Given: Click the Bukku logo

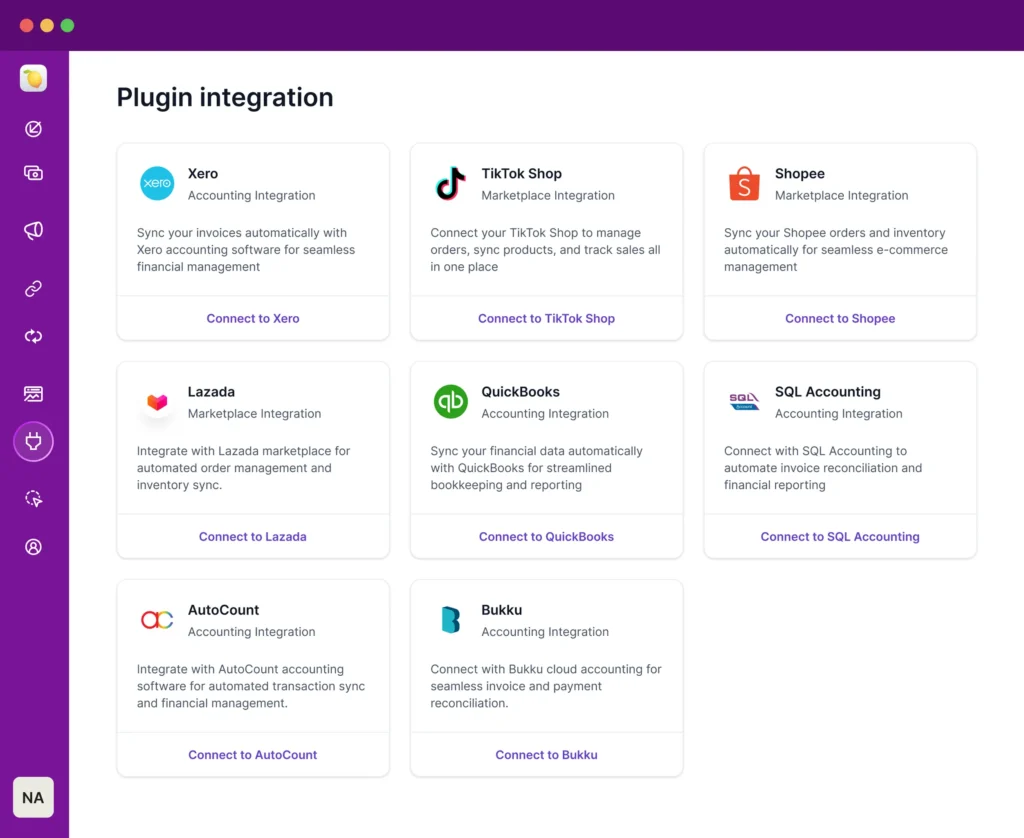Looking at the screenshot, I should pyautogui.click(x=451, y=619).
